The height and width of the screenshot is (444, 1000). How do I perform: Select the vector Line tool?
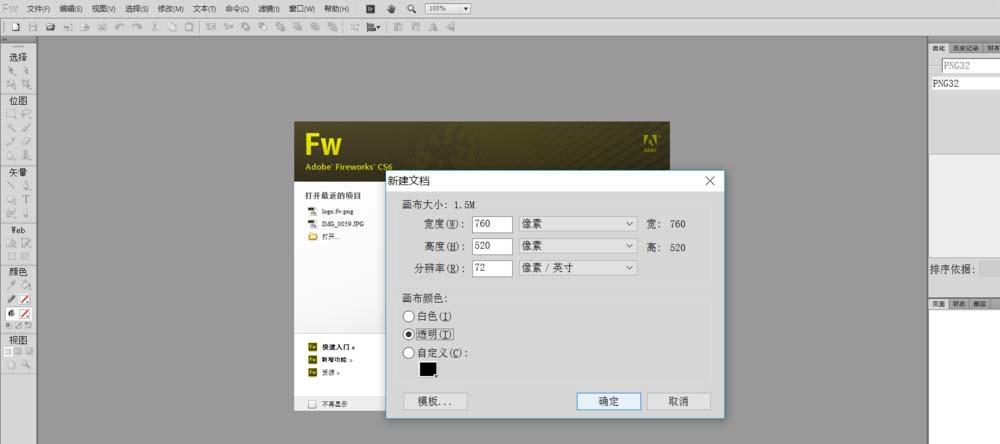11,186
